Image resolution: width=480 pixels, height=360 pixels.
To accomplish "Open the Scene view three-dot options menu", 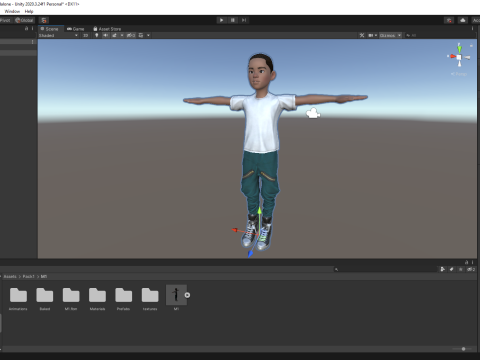I will point(472,29).
